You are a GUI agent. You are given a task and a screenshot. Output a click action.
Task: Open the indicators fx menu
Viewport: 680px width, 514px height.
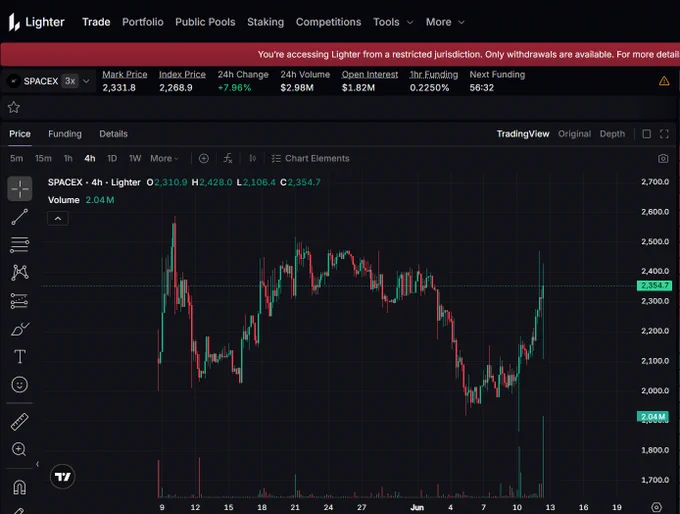(x=228, y=159)
